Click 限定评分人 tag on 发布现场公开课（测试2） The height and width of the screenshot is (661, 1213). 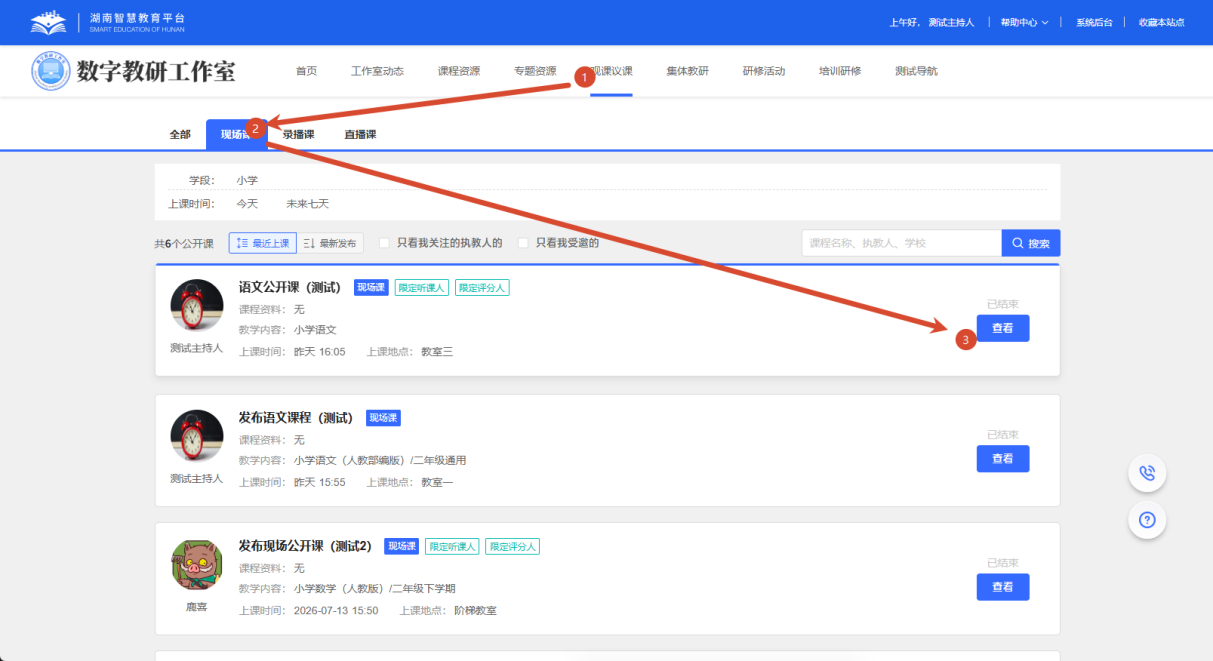[513, 547]
